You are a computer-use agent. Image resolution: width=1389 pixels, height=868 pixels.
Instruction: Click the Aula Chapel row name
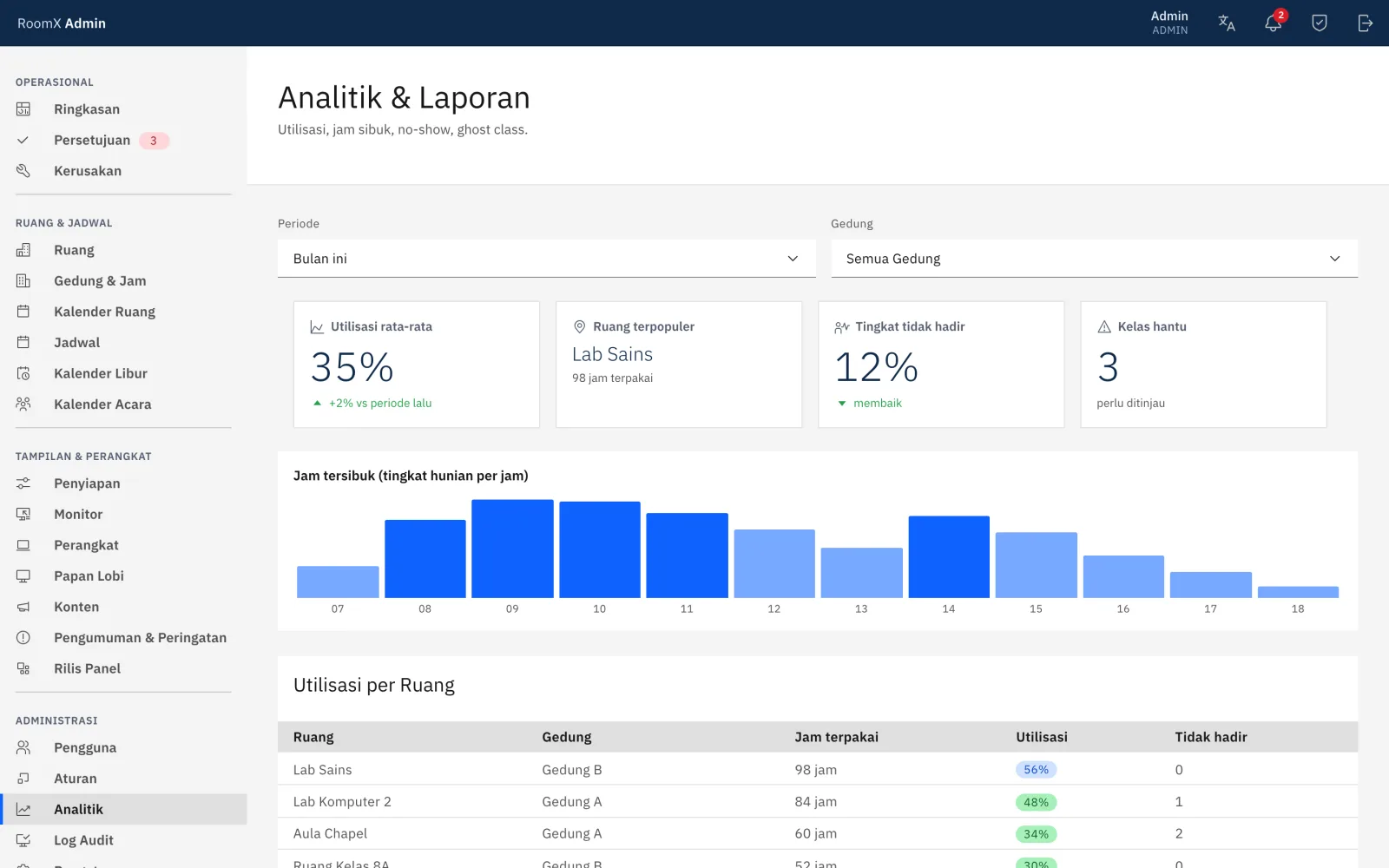330,833
